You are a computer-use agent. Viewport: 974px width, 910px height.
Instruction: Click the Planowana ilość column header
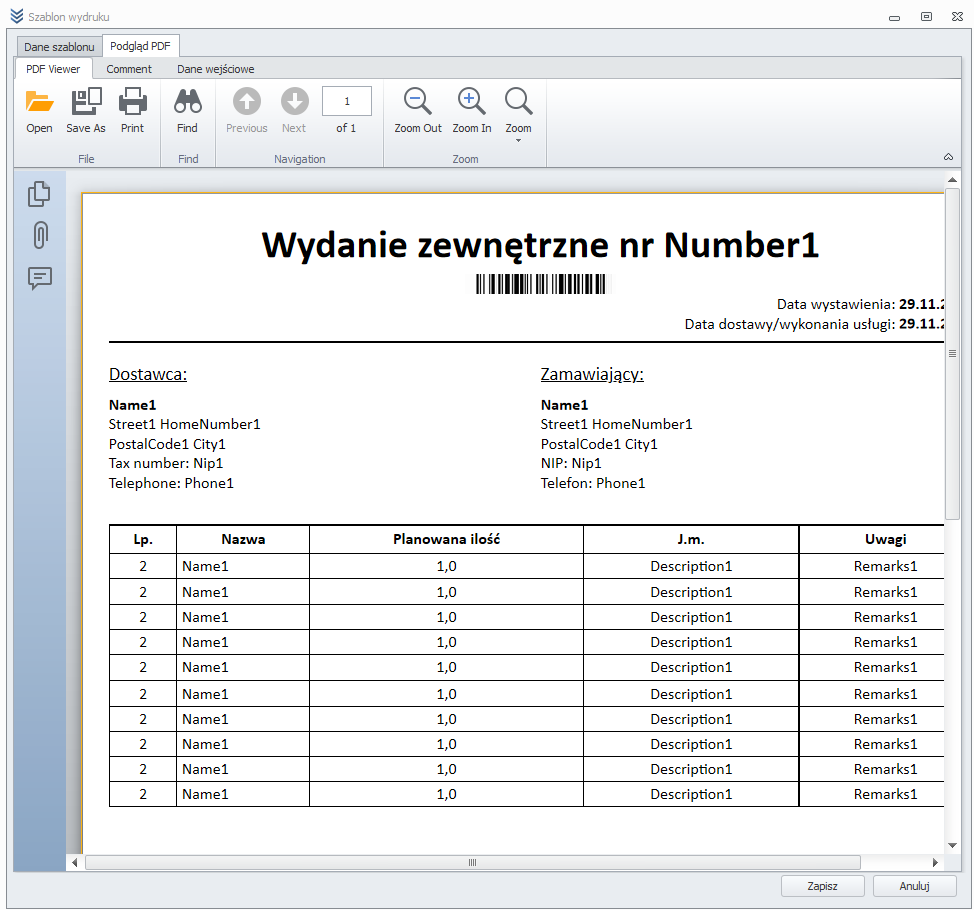(446, 539)
